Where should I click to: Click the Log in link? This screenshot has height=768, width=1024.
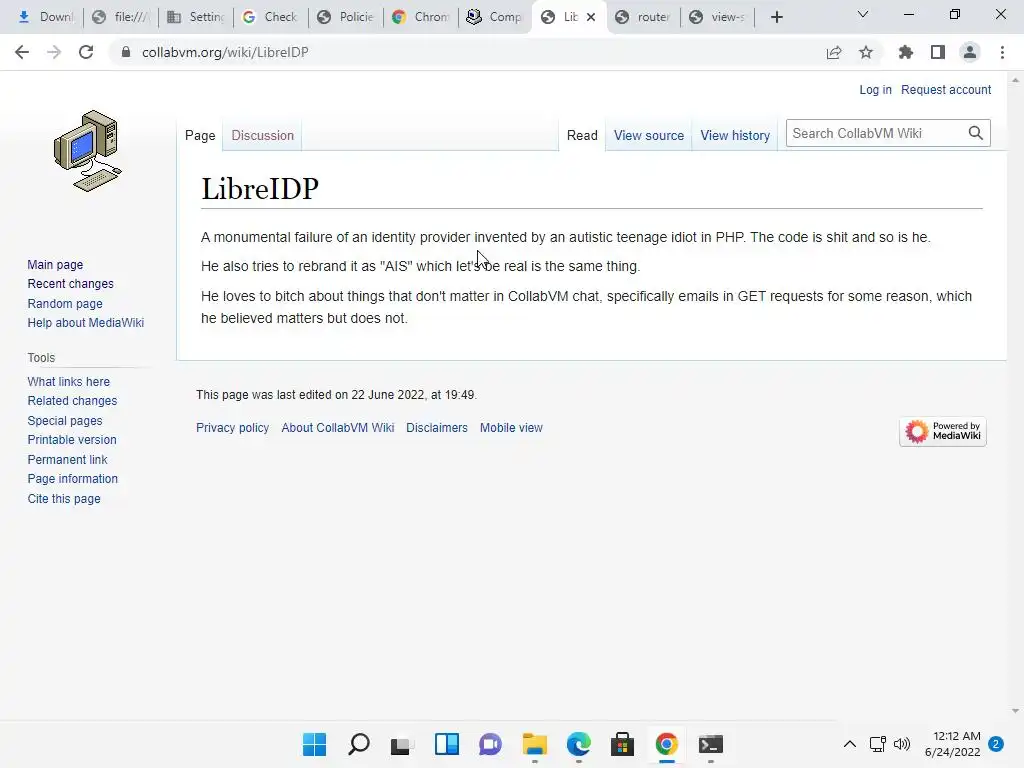[875, 89]
